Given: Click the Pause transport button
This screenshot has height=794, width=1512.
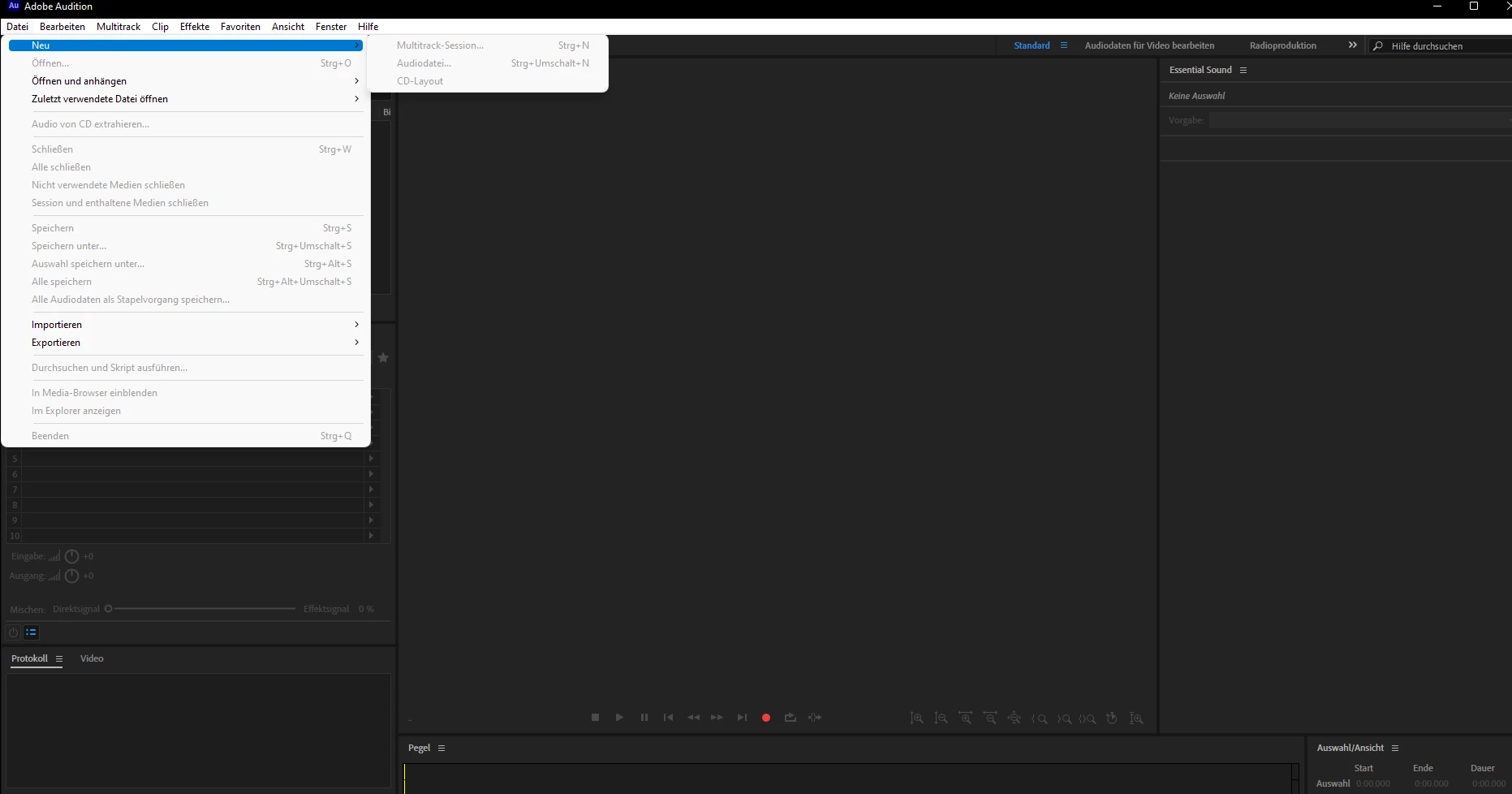Looking at the screenshot, I should tap(644, 718).
